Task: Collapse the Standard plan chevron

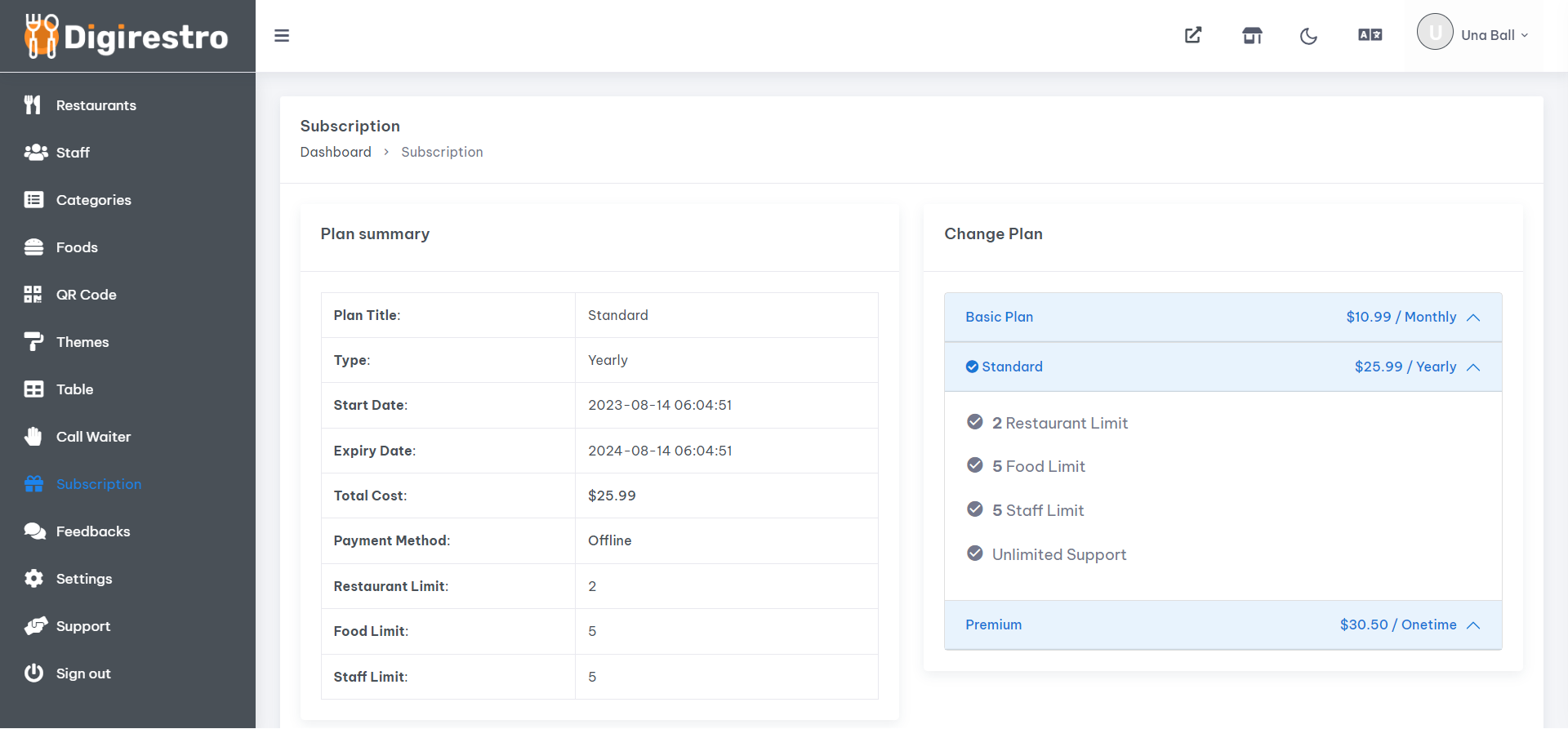Action: point(1473,367)
